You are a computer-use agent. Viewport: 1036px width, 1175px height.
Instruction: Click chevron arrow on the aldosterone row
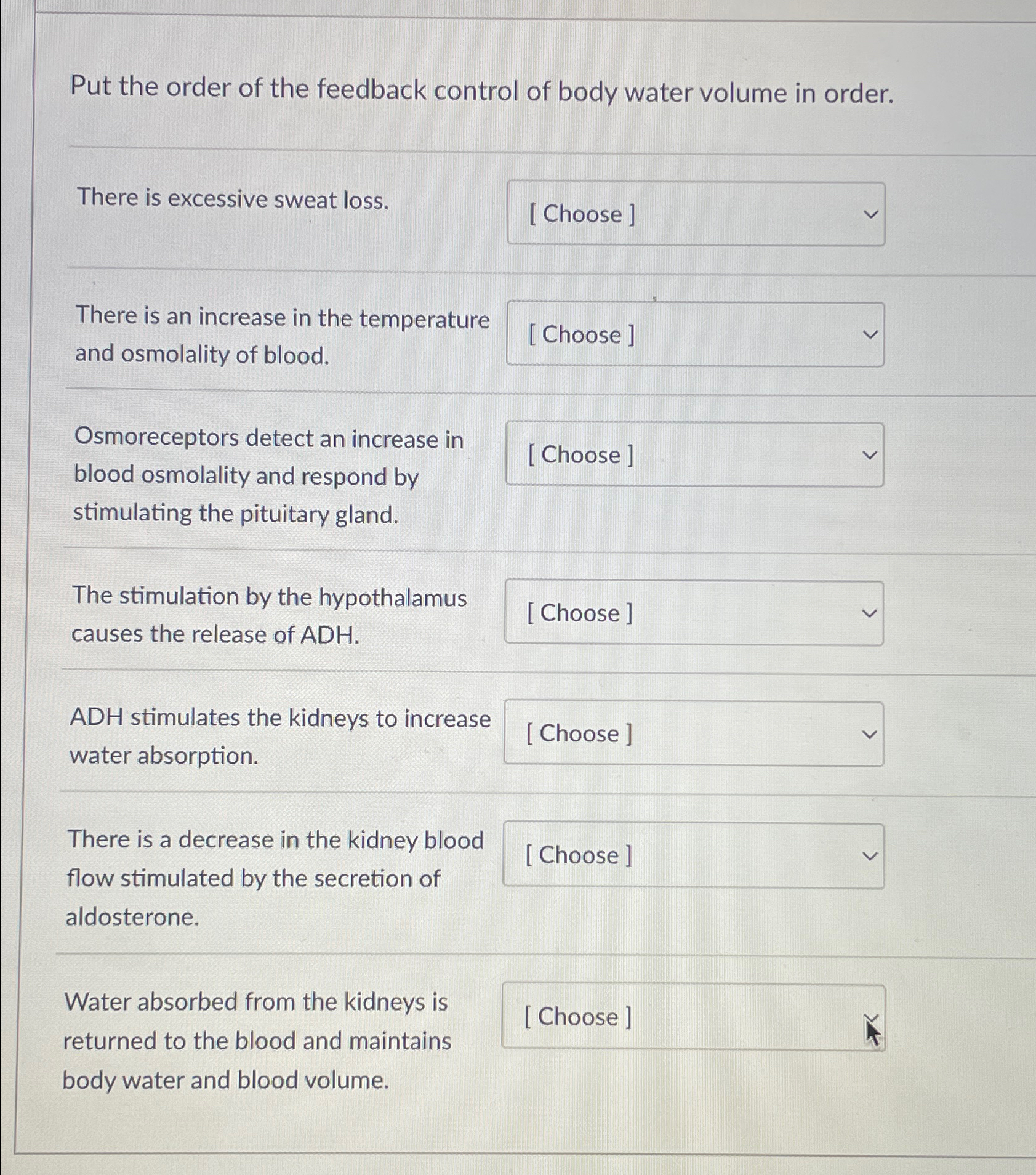pyautogui.click(x=869, y=856)
